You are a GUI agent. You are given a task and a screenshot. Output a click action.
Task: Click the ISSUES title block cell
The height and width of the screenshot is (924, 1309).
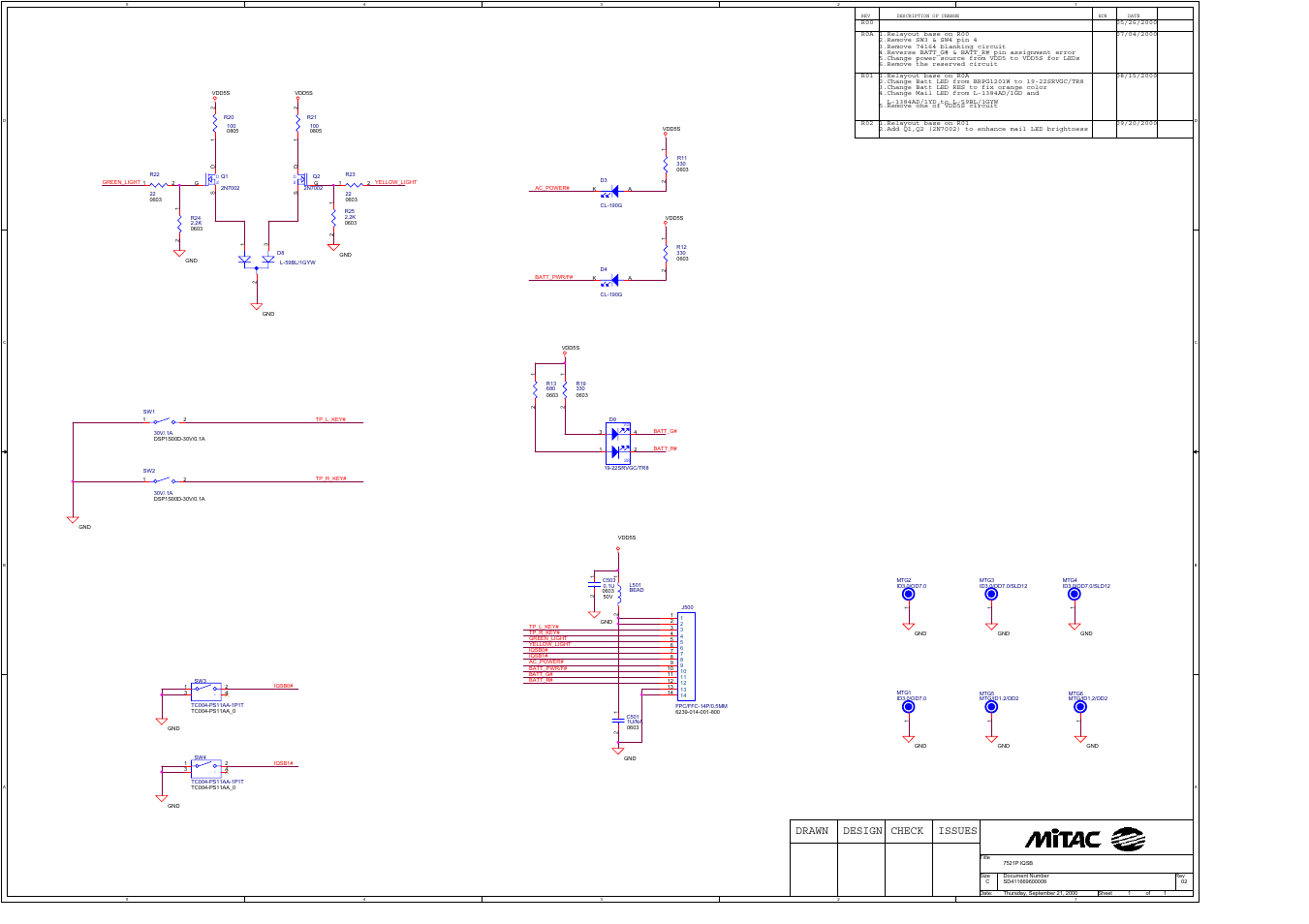(957, 831)
